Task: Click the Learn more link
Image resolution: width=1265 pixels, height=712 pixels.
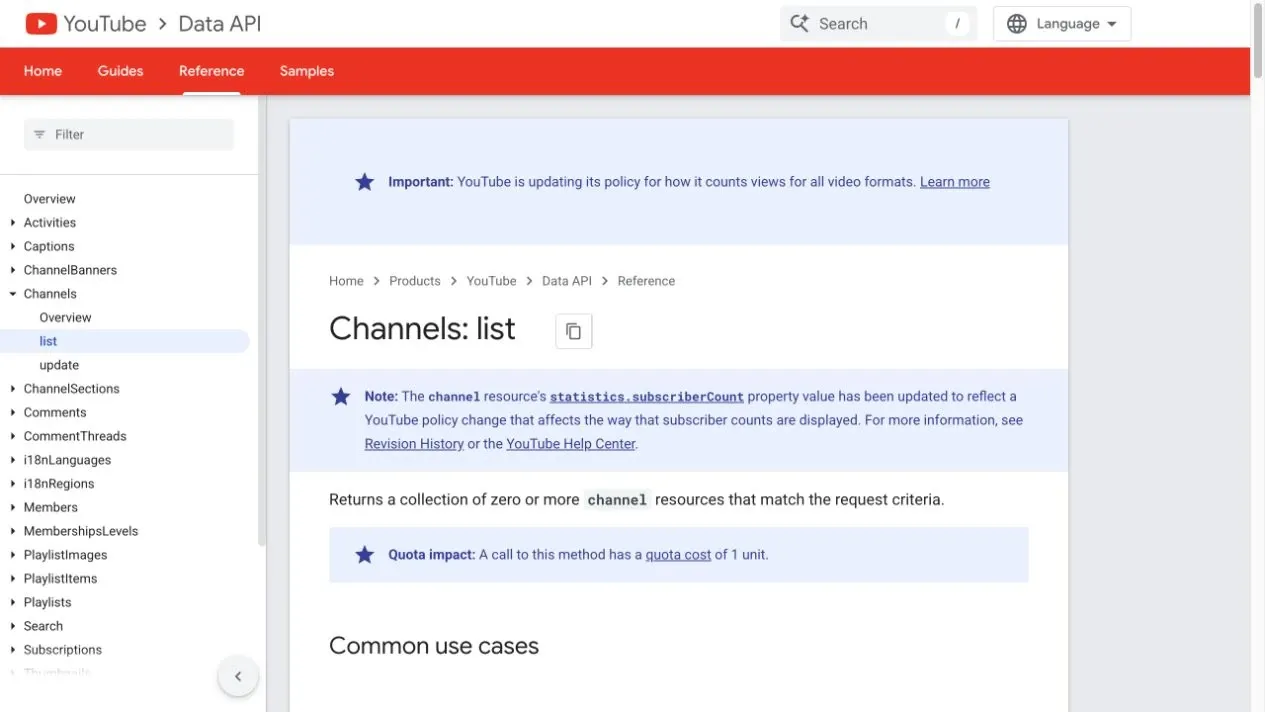Action: click(955, 182)
